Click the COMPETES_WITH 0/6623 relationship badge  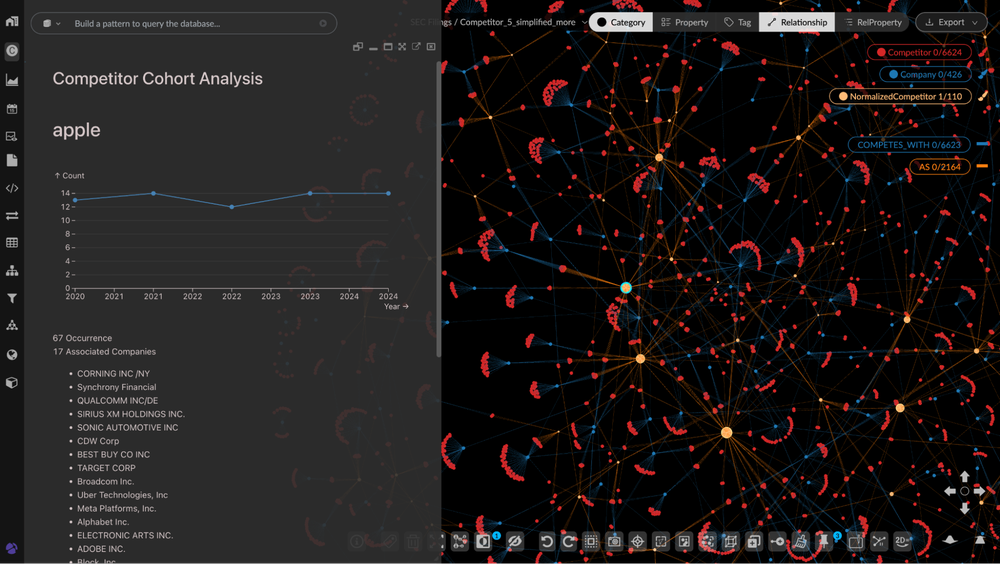click(908, 145)
